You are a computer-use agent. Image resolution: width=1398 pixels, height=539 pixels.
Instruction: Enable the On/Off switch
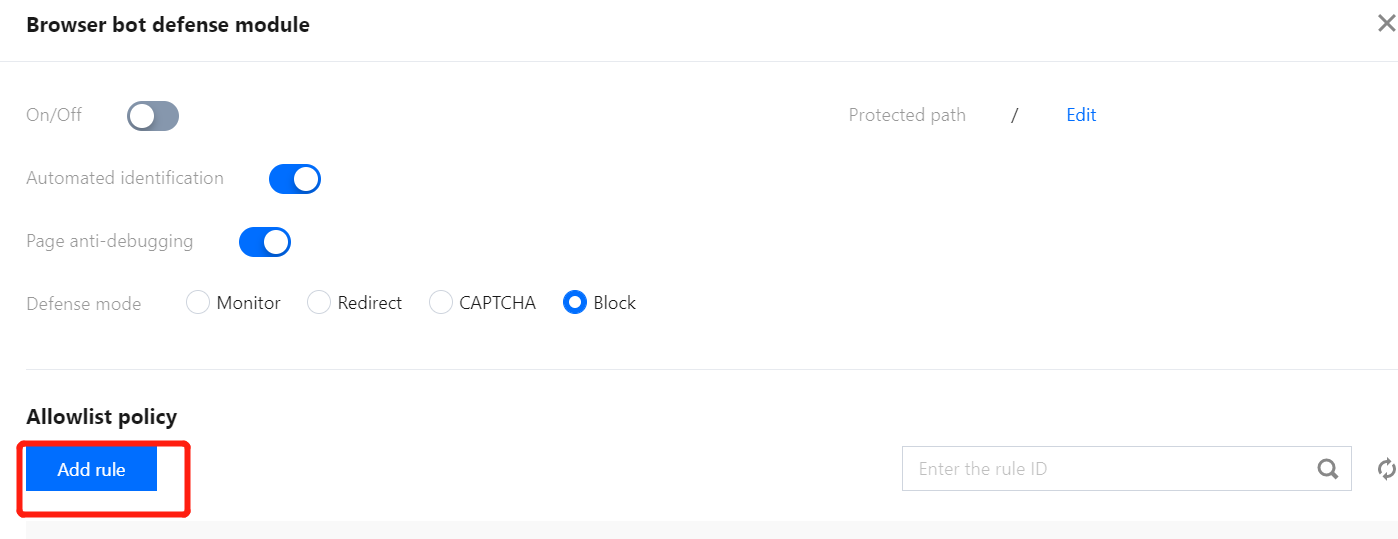click(x=153, y=116)
